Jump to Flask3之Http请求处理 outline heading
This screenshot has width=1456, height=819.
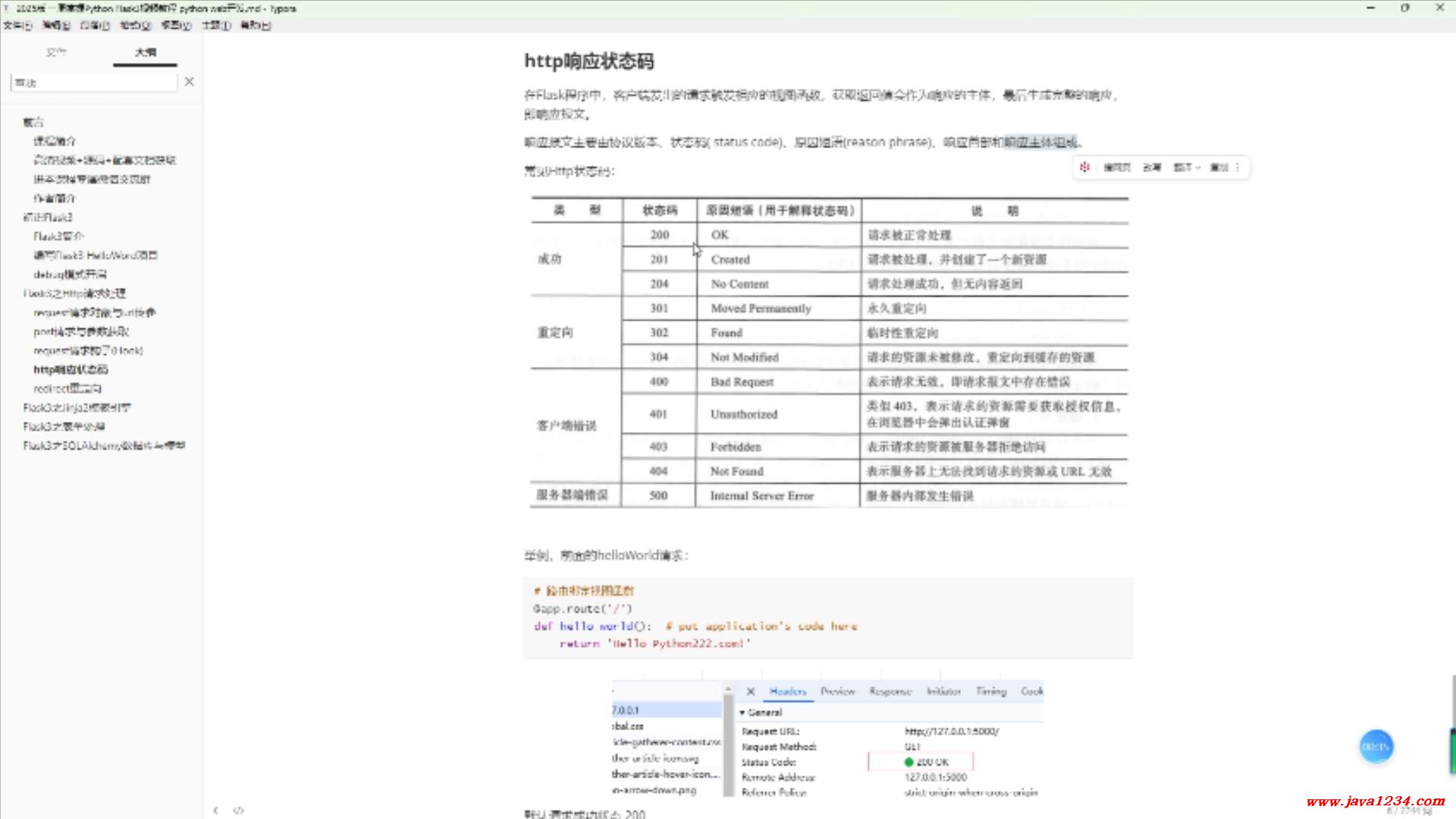click(74, 293)
